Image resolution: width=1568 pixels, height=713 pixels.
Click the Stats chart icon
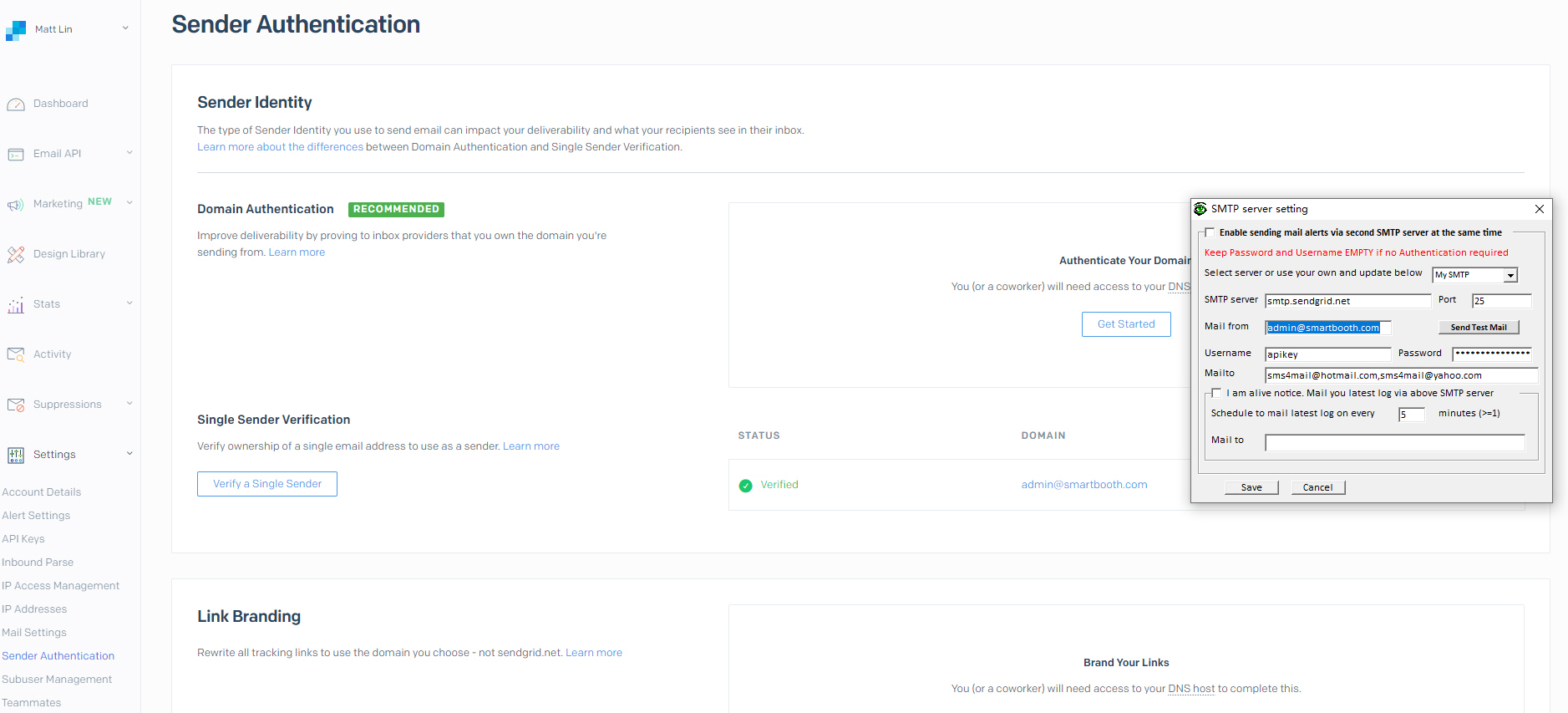[16, 305]
